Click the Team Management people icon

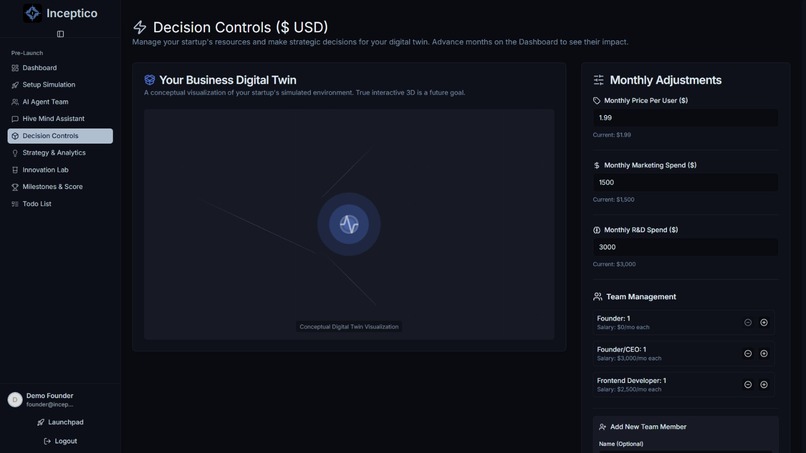pos(597,297)
